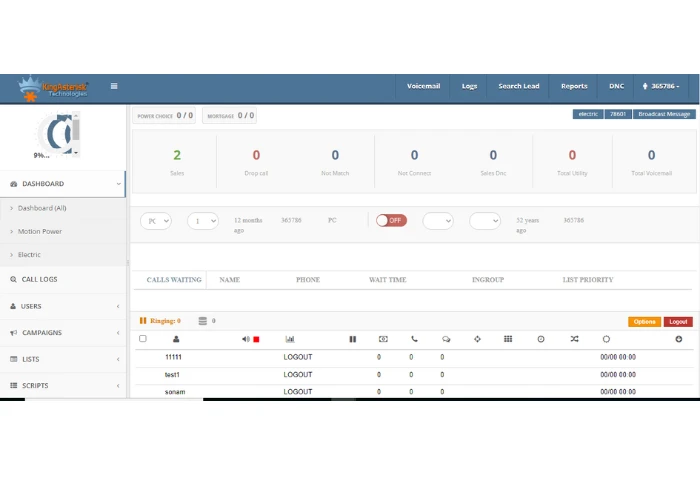This screenshot has height=500, width=700.
Task: Open the Voicemail menu
Action: (x=423, y=86)
